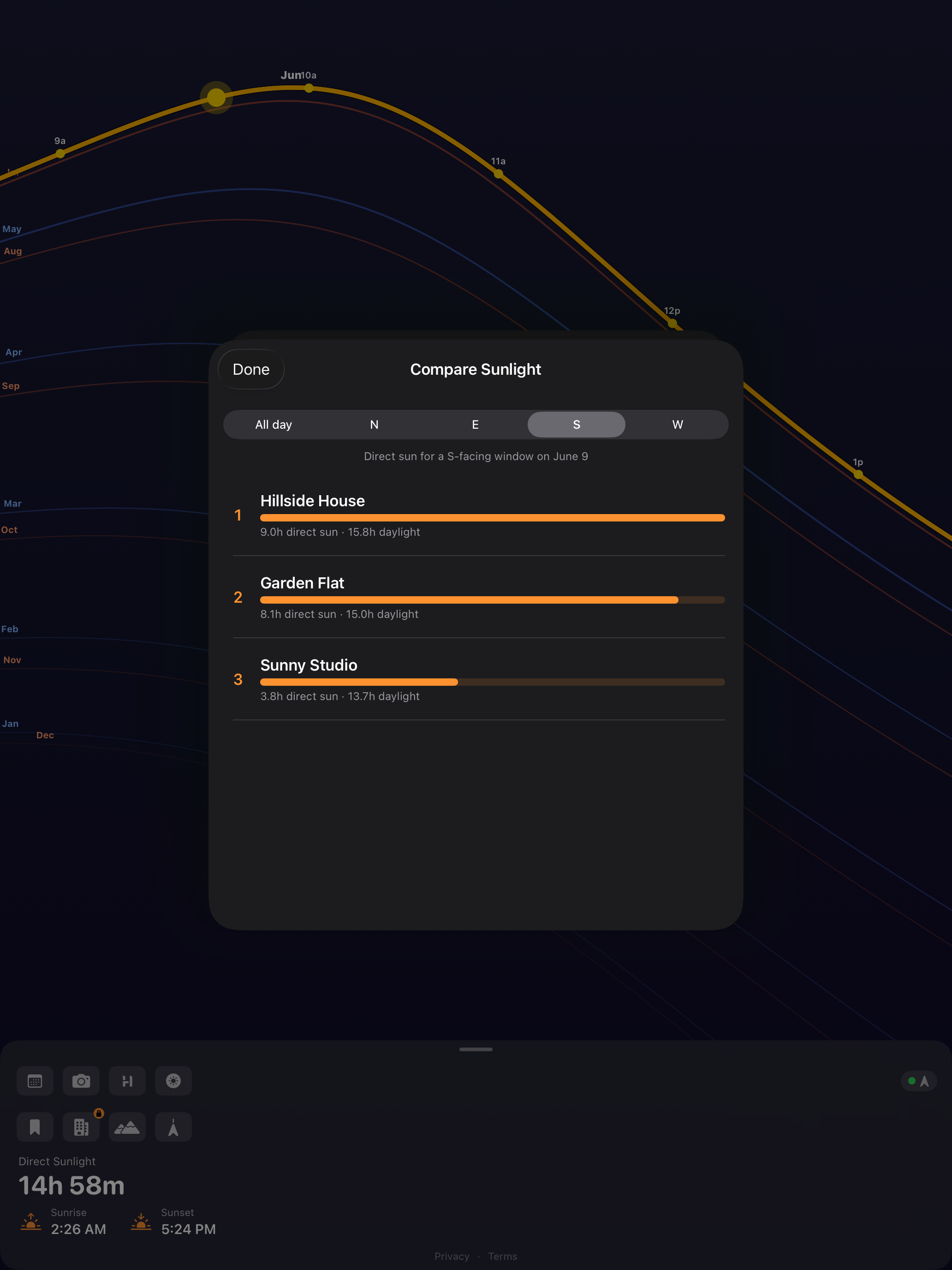Select the All day segment
Screen dimensions: 952x1270
coord(274,424)
